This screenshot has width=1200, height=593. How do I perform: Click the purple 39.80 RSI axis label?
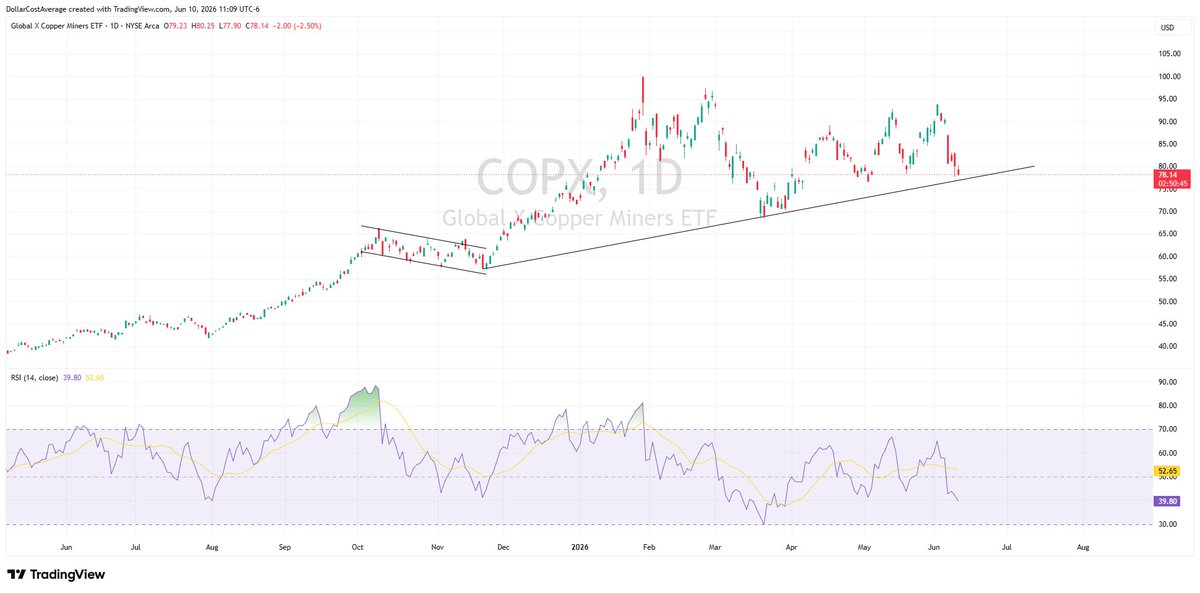click(x=1168, y=501)
